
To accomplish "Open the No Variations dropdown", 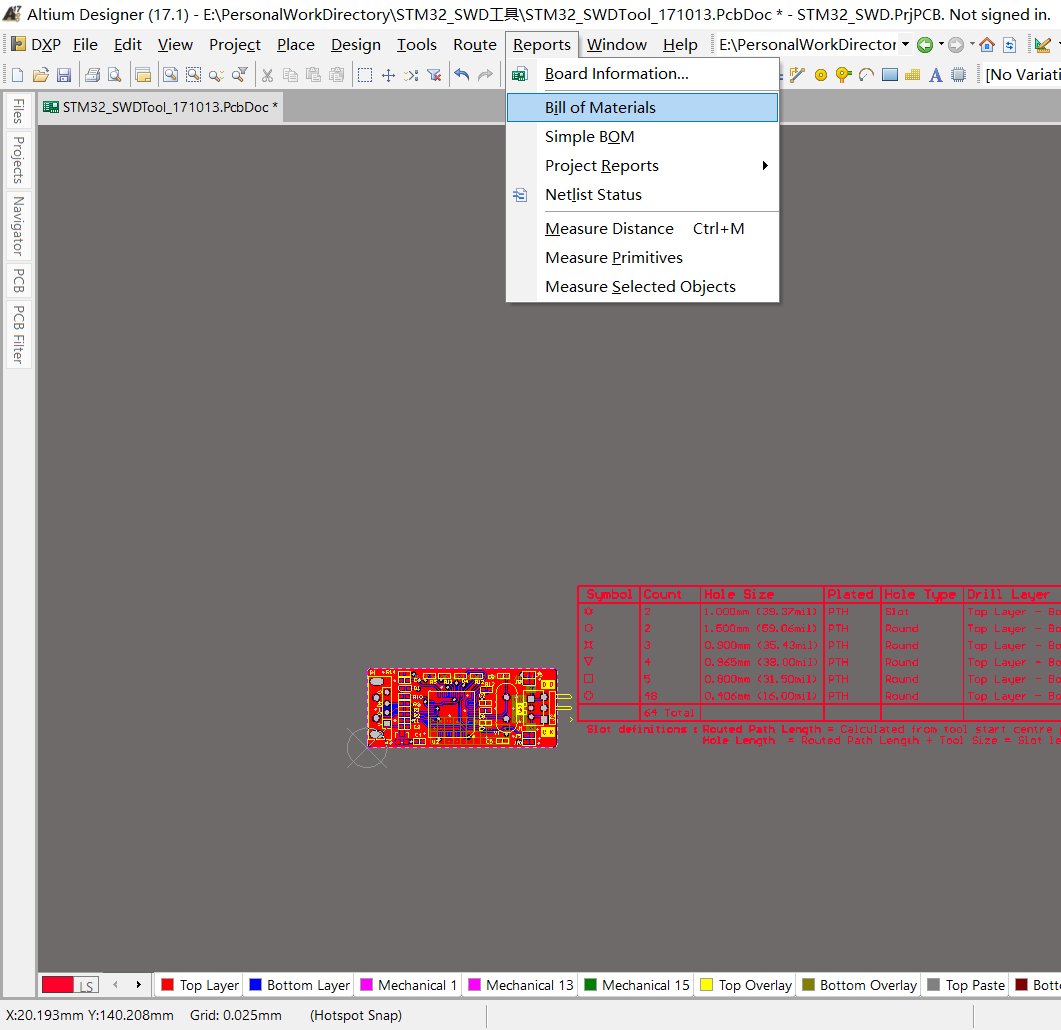I will point(1022,75).
